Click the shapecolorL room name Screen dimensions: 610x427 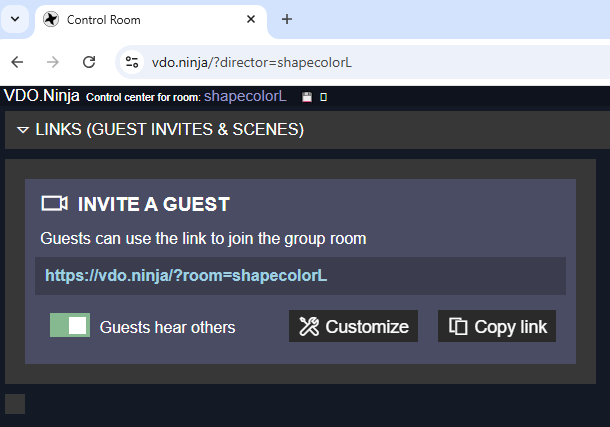point(245,96)
